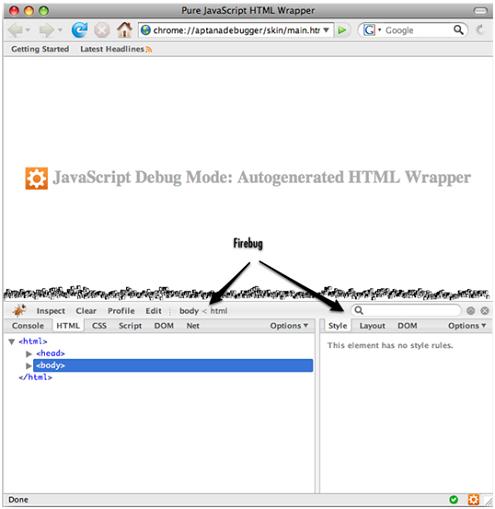The width and height of the screenshot is (495, 509).
Task: Collapse the <html> node
Action: [x=12, y=341]
